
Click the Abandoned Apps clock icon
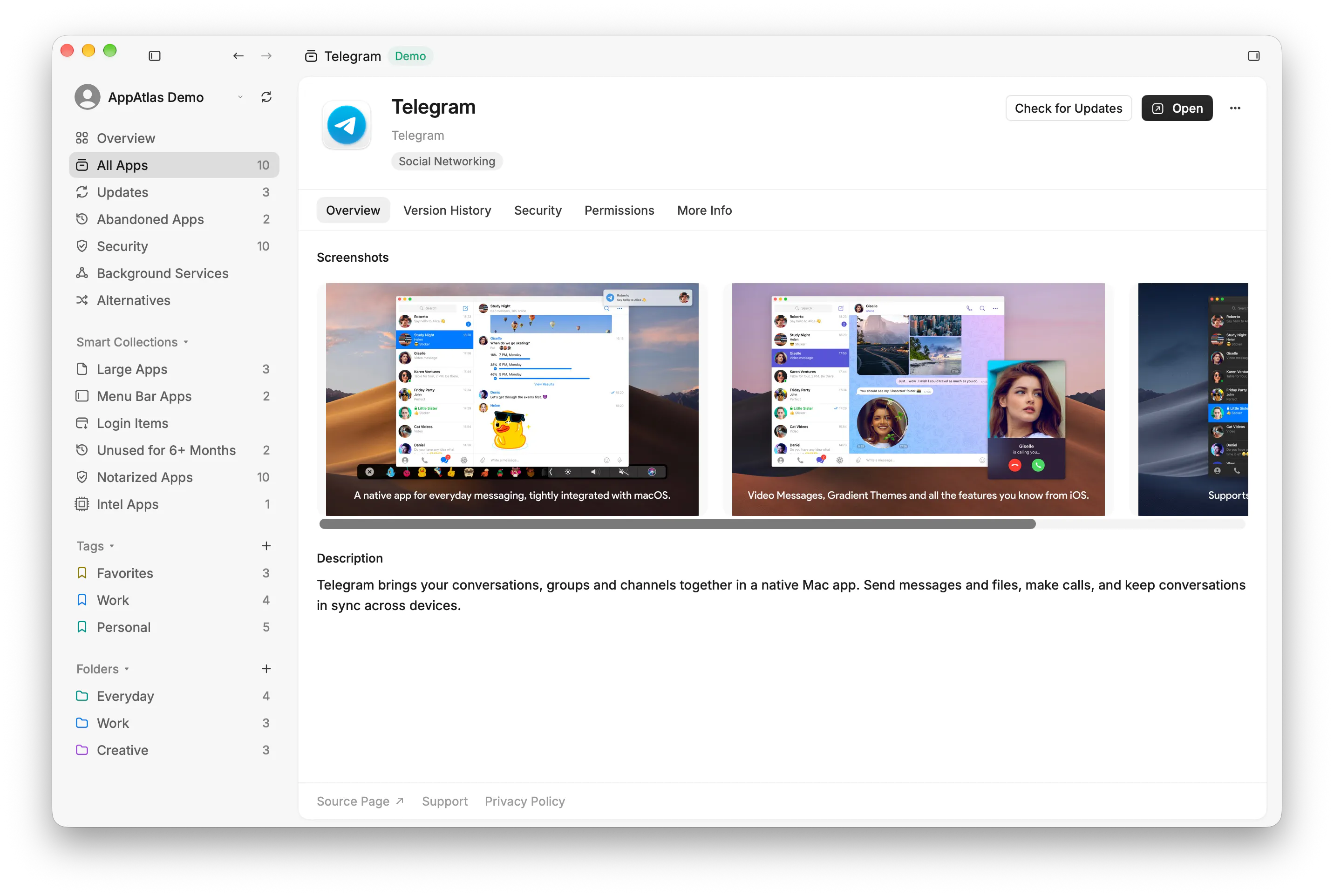click(82, 219)
